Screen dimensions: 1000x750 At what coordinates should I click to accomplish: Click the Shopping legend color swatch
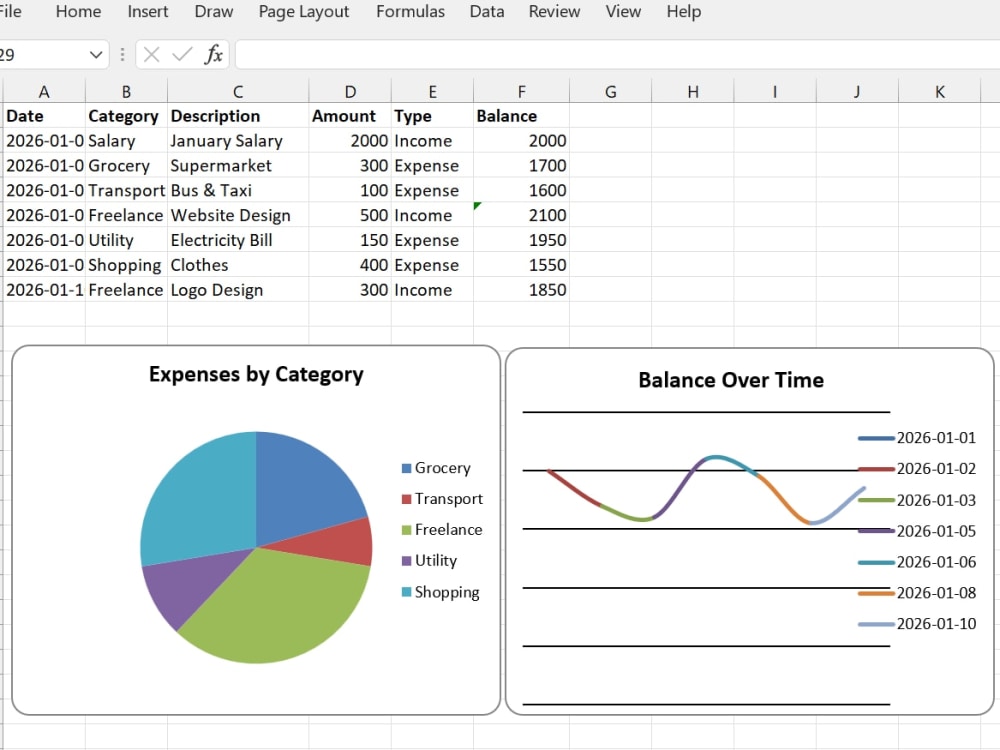coord(406,592)
